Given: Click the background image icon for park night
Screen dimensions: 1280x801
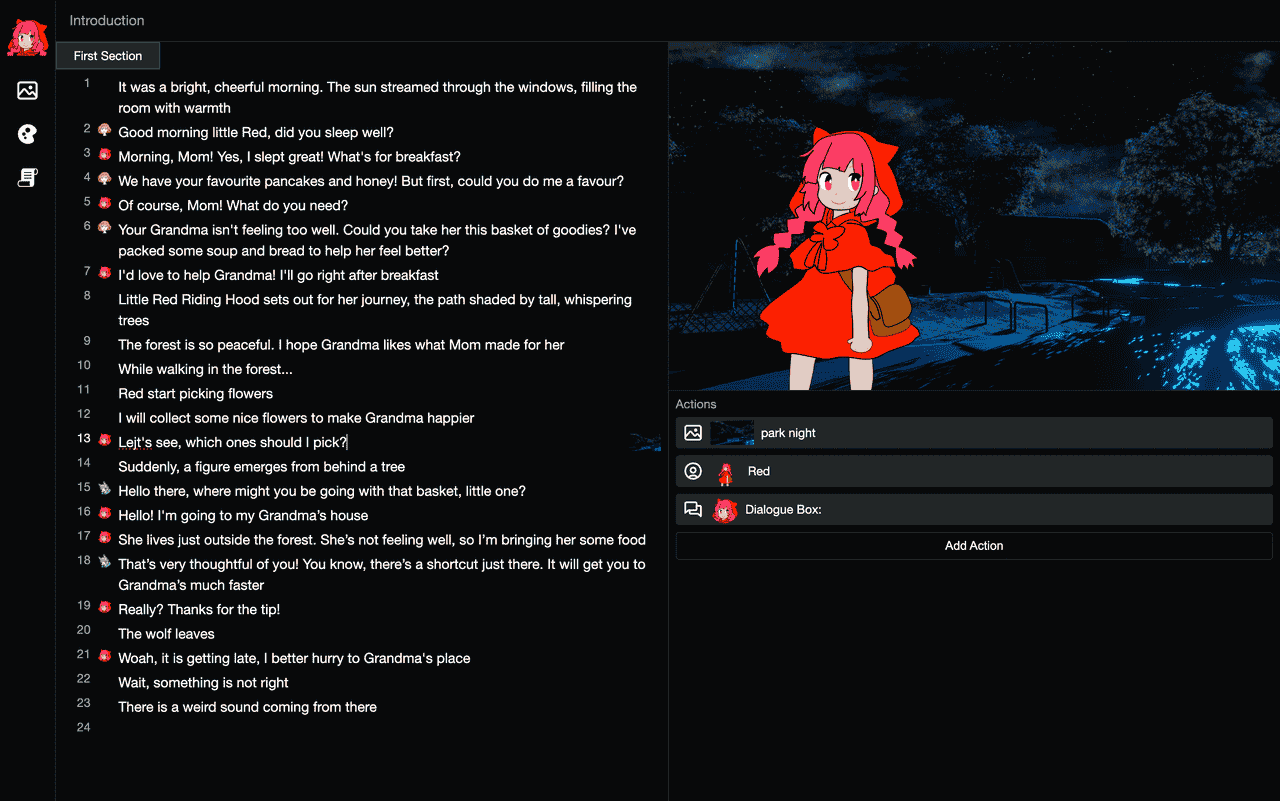Looking at the screenshot, I should pos(693,433).
